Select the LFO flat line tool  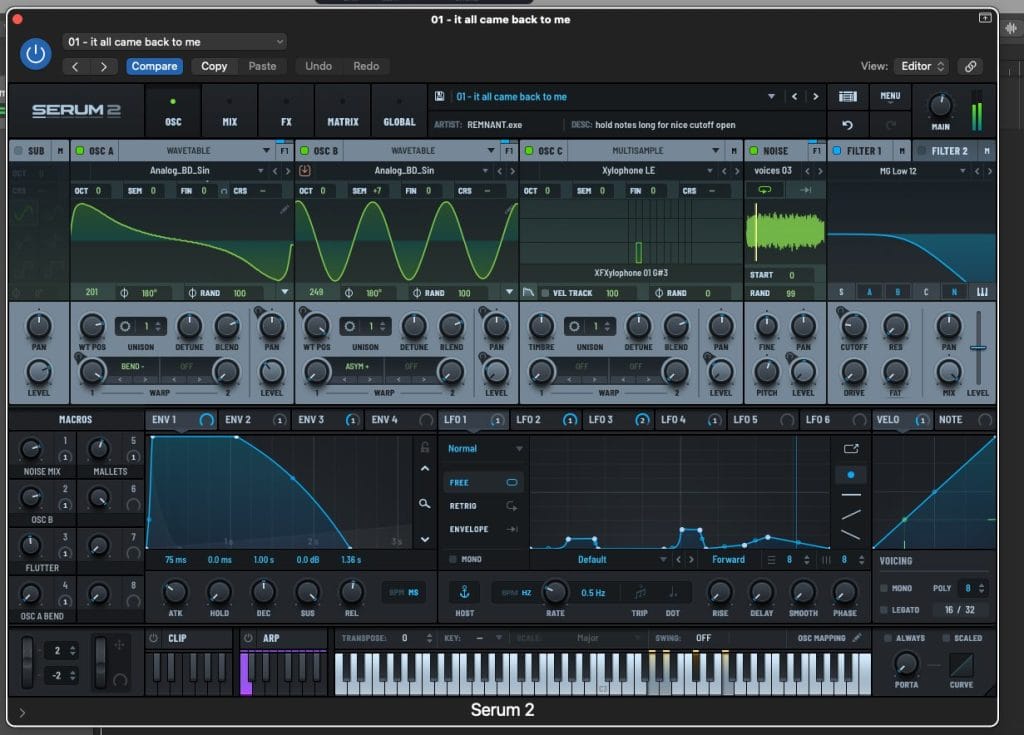pyautogui.click(x=851, y=495)
